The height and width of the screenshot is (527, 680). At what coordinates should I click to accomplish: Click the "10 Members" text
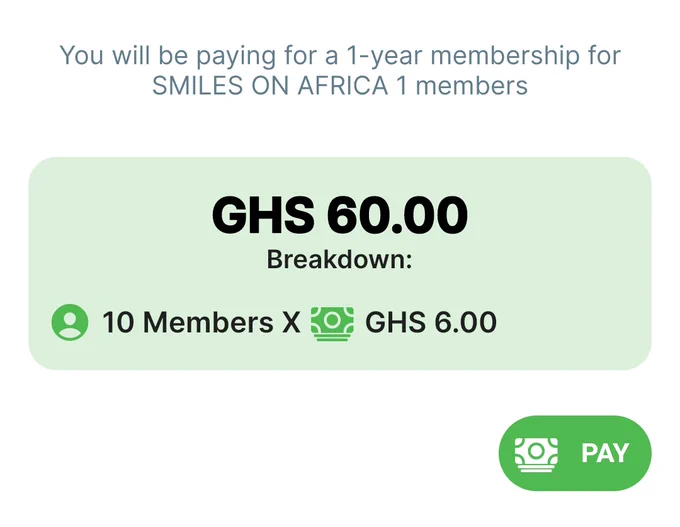point(188,323)
